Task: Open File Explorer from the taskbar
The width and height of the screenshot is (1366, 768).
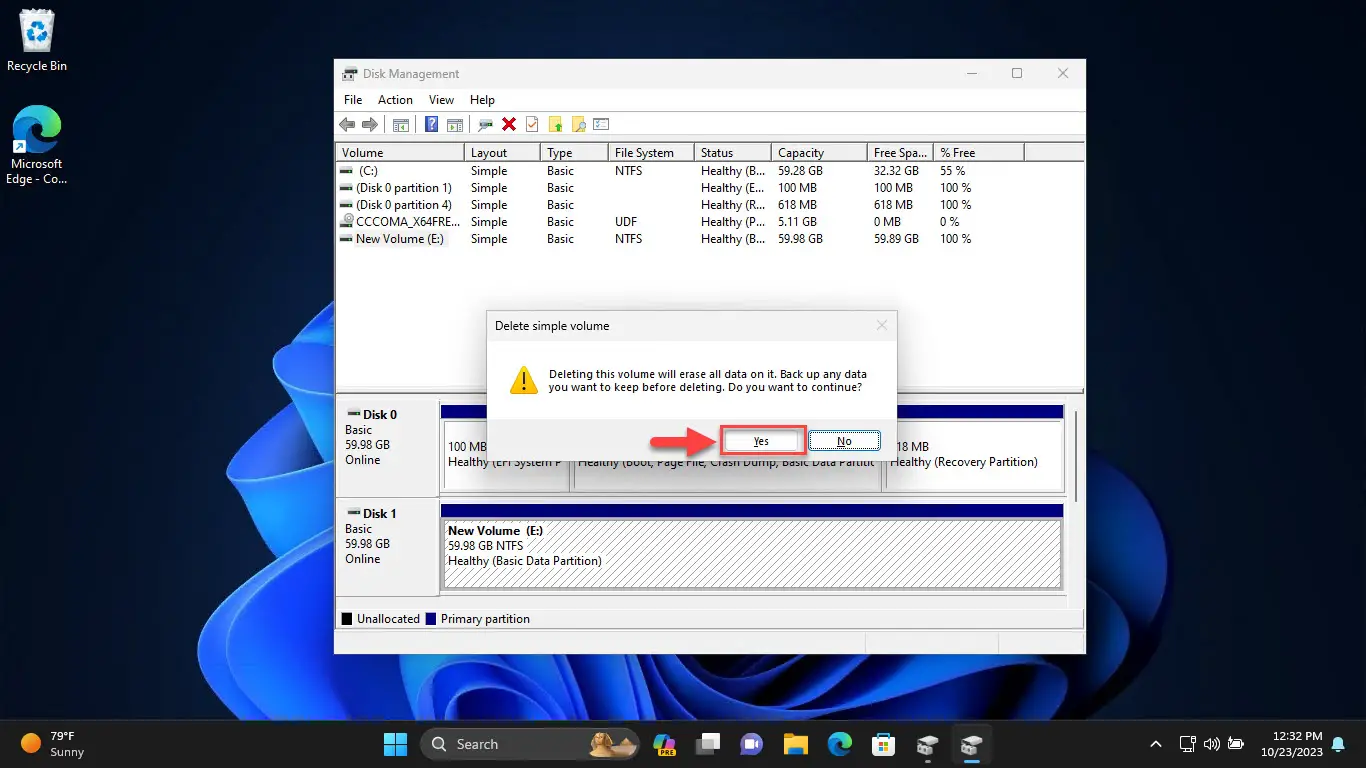Action: [795, 744]
